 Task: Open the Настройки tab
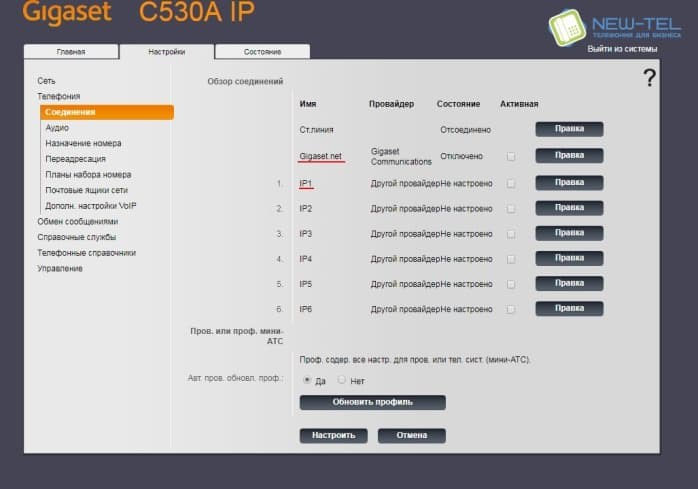coord(166,52)
